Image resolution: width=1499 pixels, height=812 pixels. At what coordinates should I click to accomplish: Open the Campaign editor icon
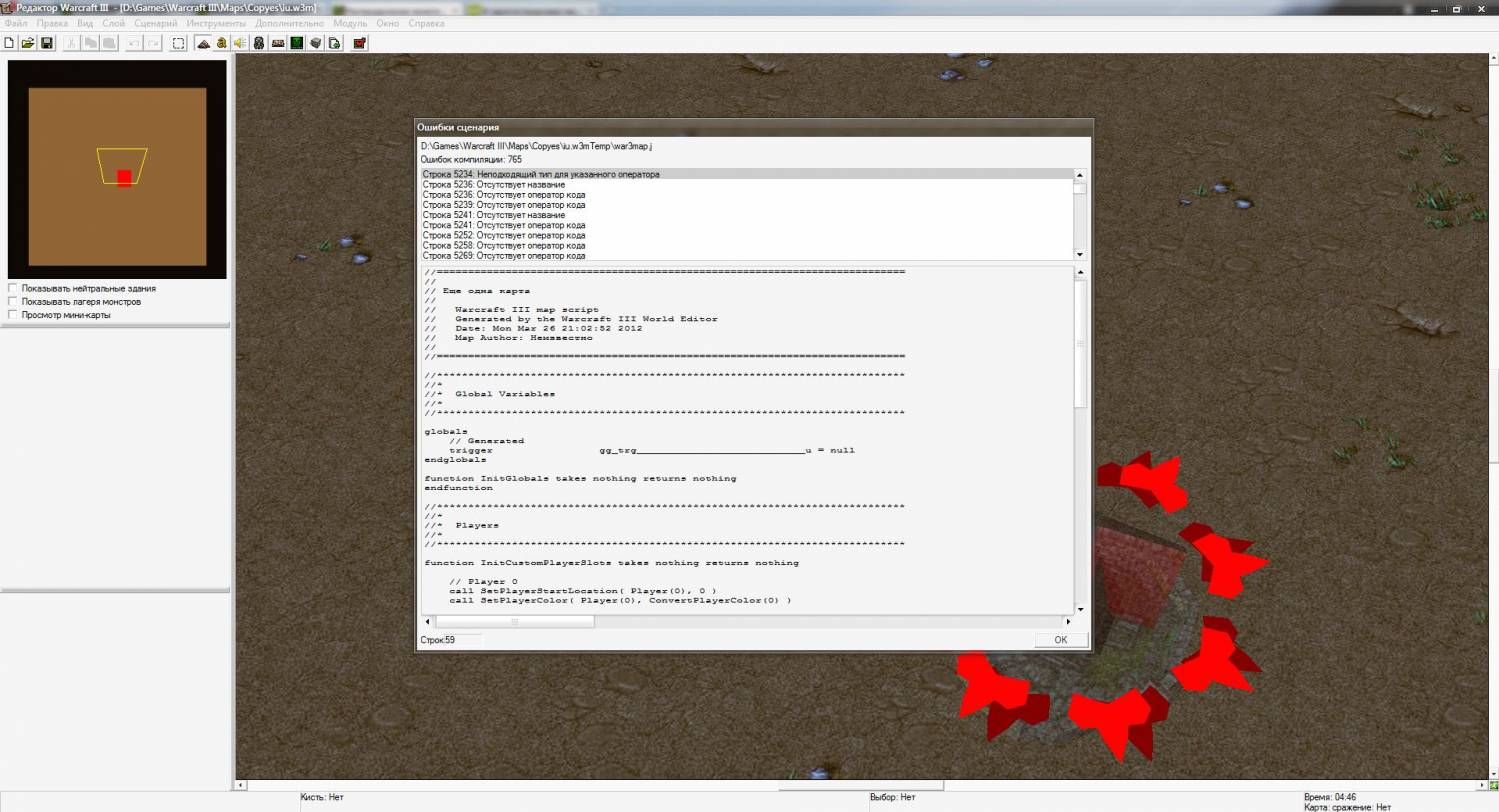coord(278,43)
